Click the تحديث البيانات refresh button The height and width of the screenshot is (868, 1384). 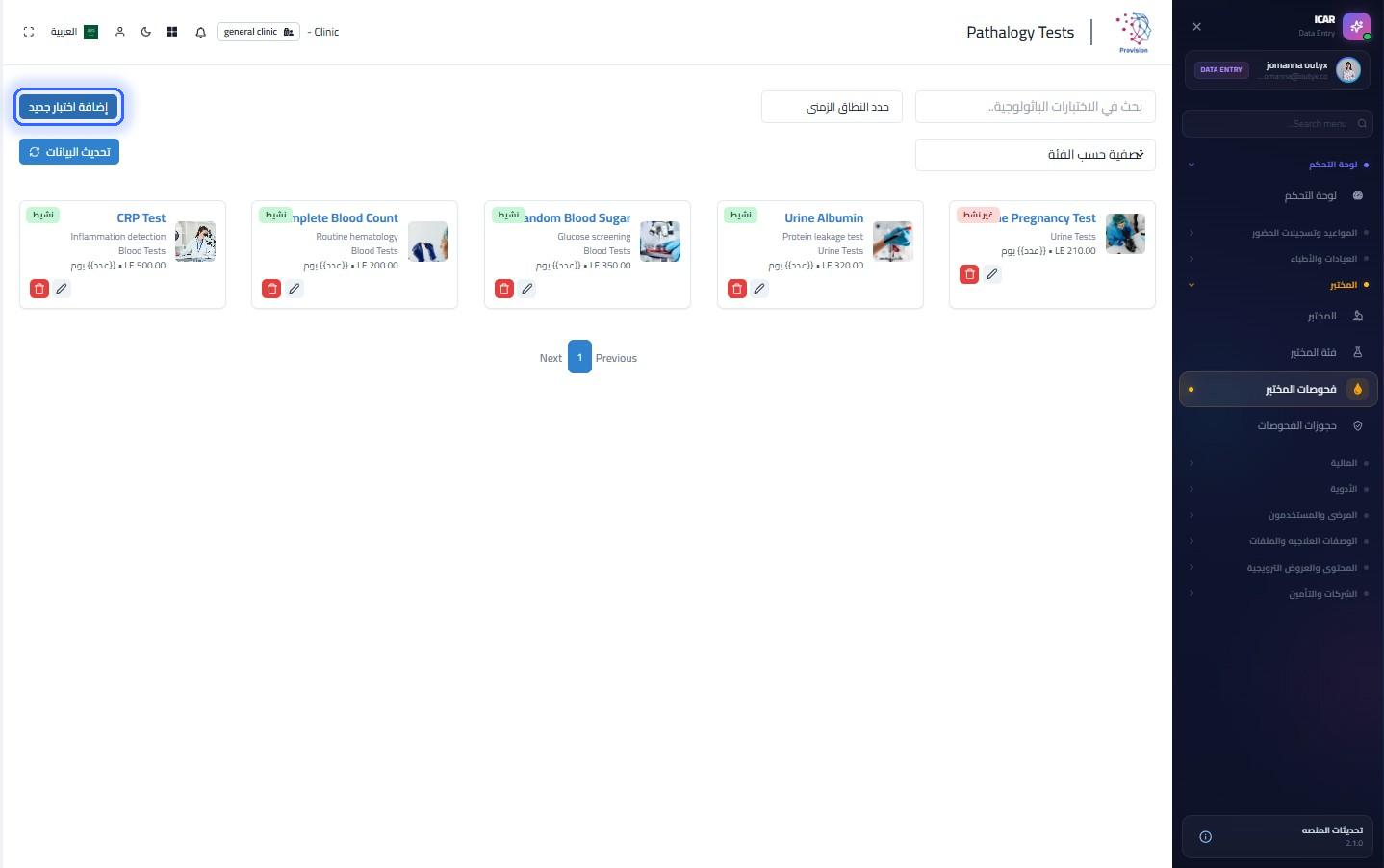[x=69, y=152]
